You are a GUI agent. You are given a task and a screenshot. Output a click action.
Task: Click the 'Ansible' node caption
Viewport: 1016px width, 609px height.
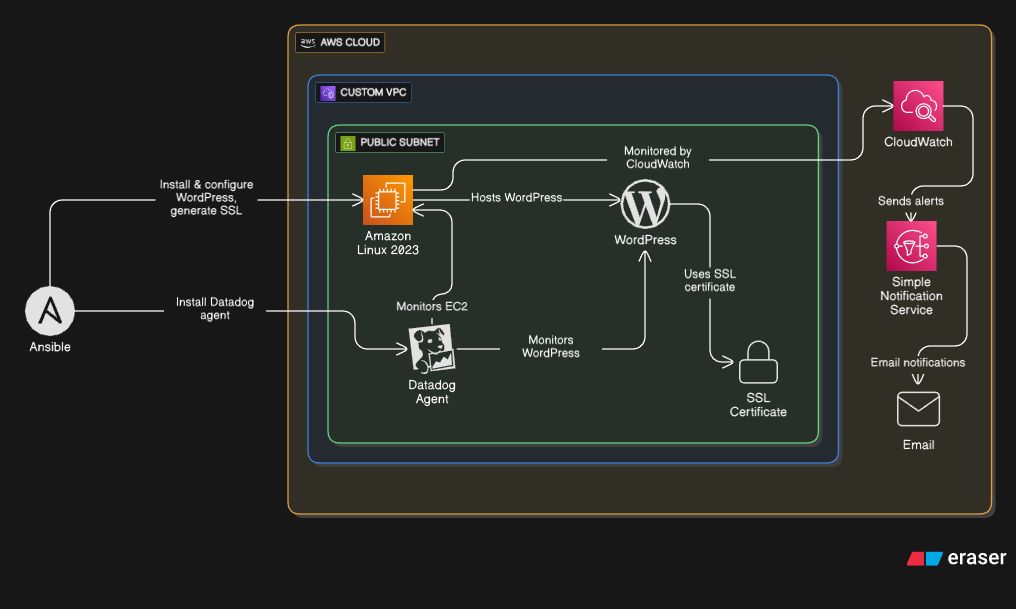click(x=50, y=347)
